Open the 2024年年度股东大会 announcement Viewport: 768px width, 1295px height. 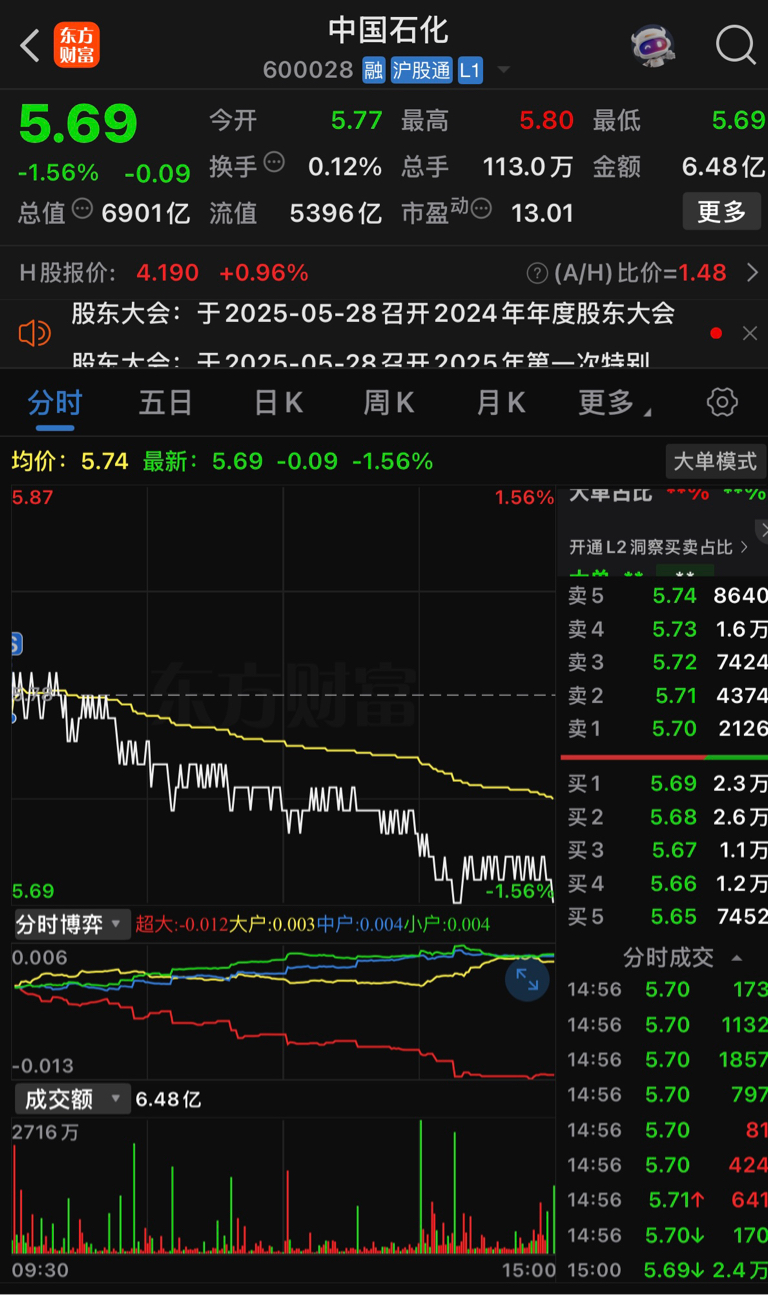tap(373, 313)
